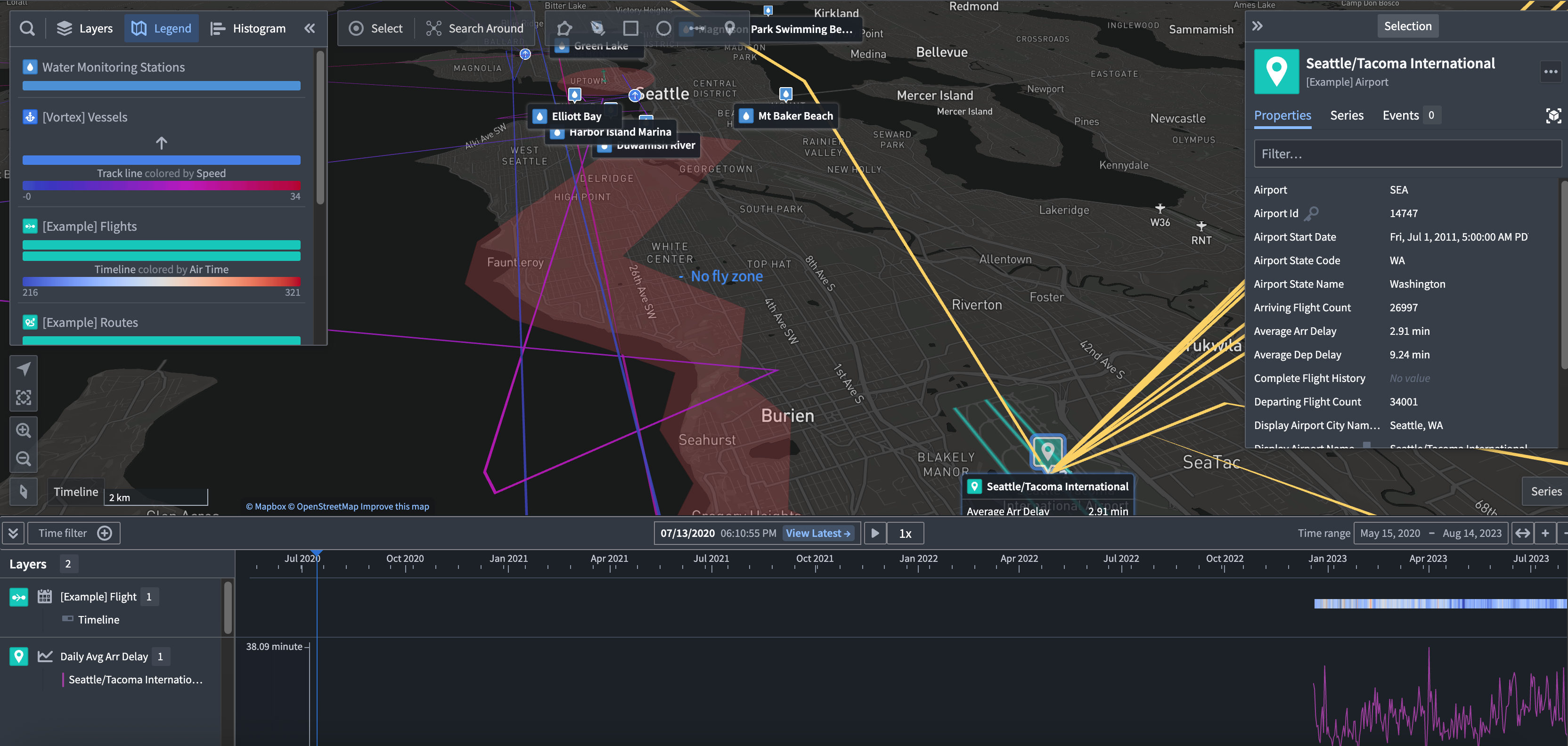Click the focus-object cube icon in Selection panel
The width and height of the screenshot is (1568, 746).
pos(1553,115)
